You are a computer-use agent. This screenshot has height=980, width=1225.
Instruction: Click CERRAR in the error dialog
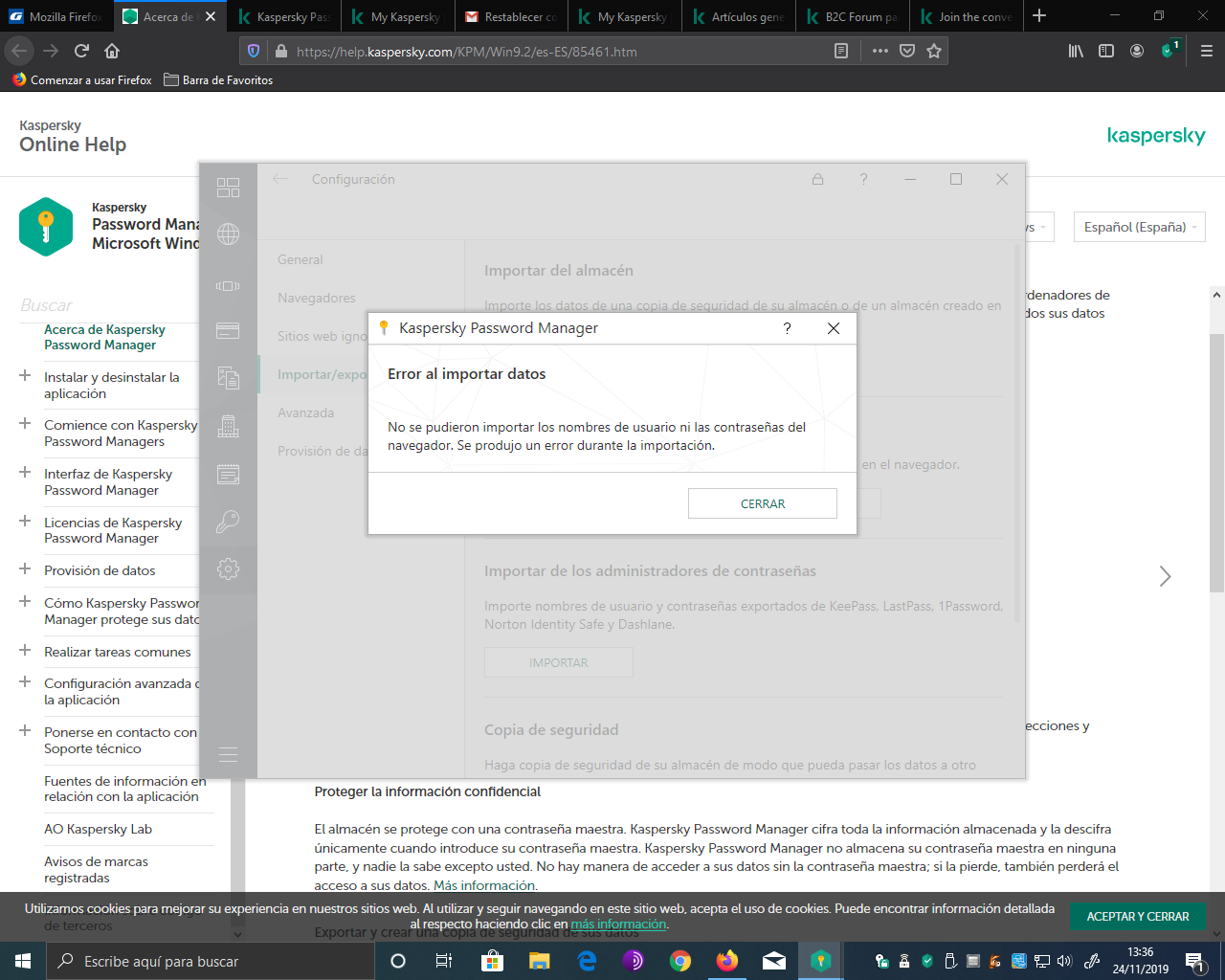763,503
